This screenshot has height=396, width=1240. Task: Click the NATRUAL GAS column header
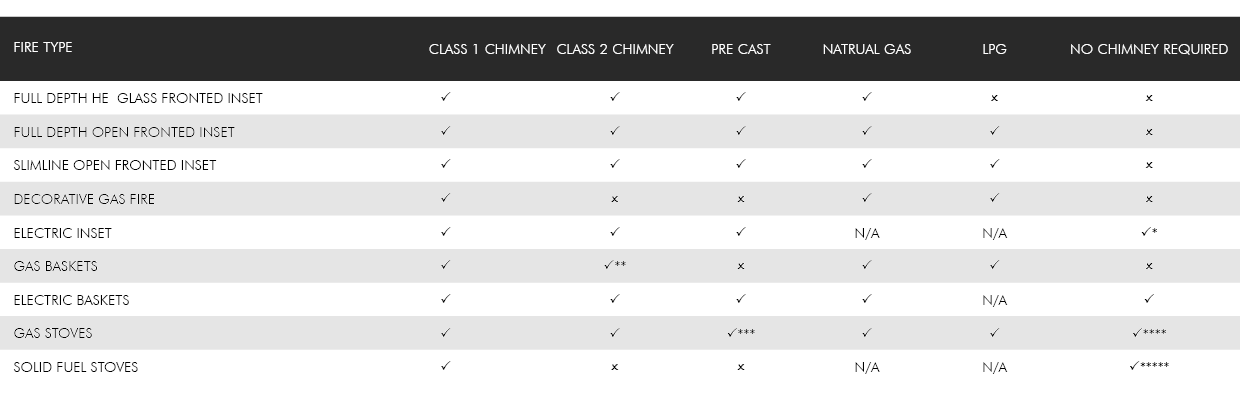[867, 49]
